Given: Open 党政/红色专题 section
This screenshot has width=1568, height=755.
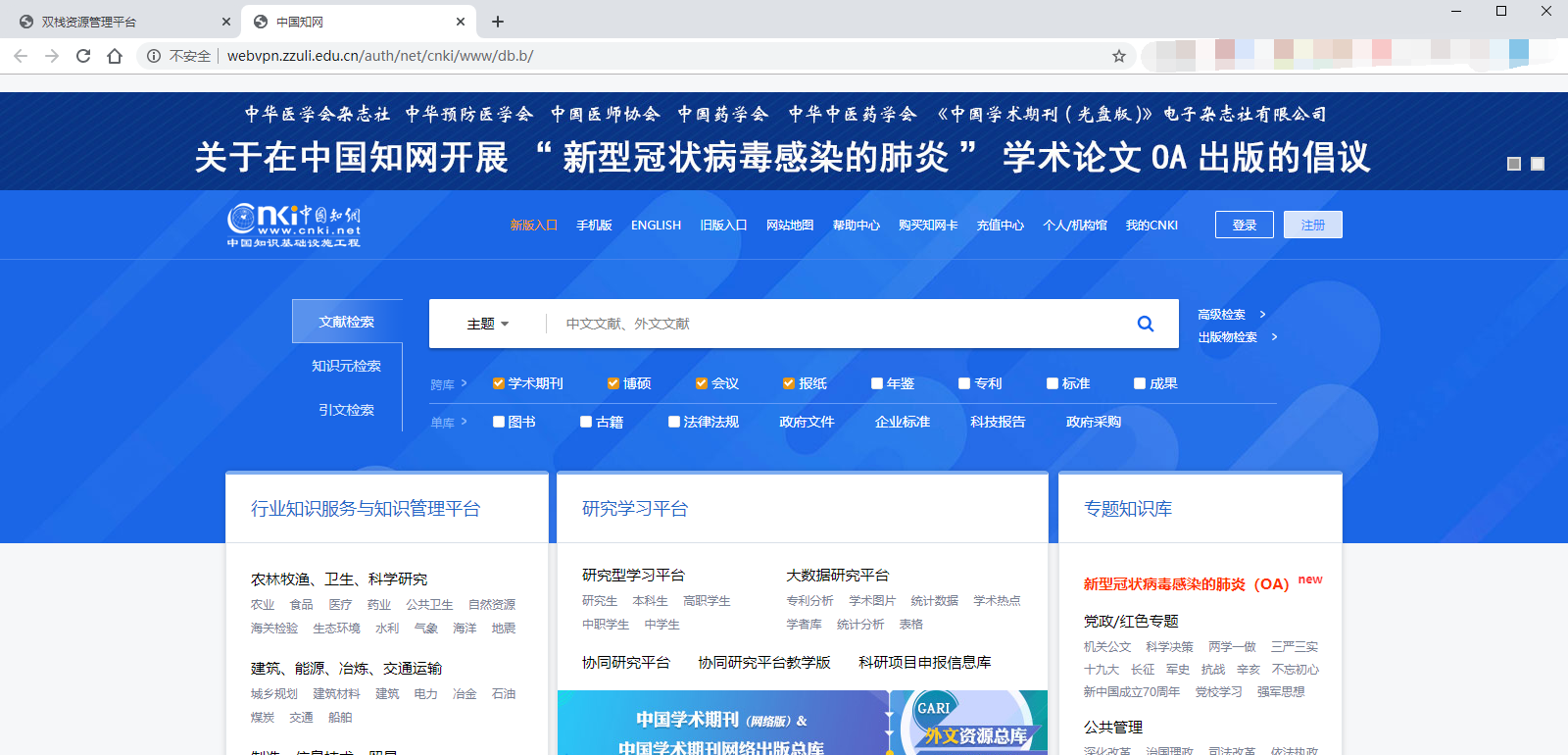Looking at the screenshot, I should point(1131,622).
